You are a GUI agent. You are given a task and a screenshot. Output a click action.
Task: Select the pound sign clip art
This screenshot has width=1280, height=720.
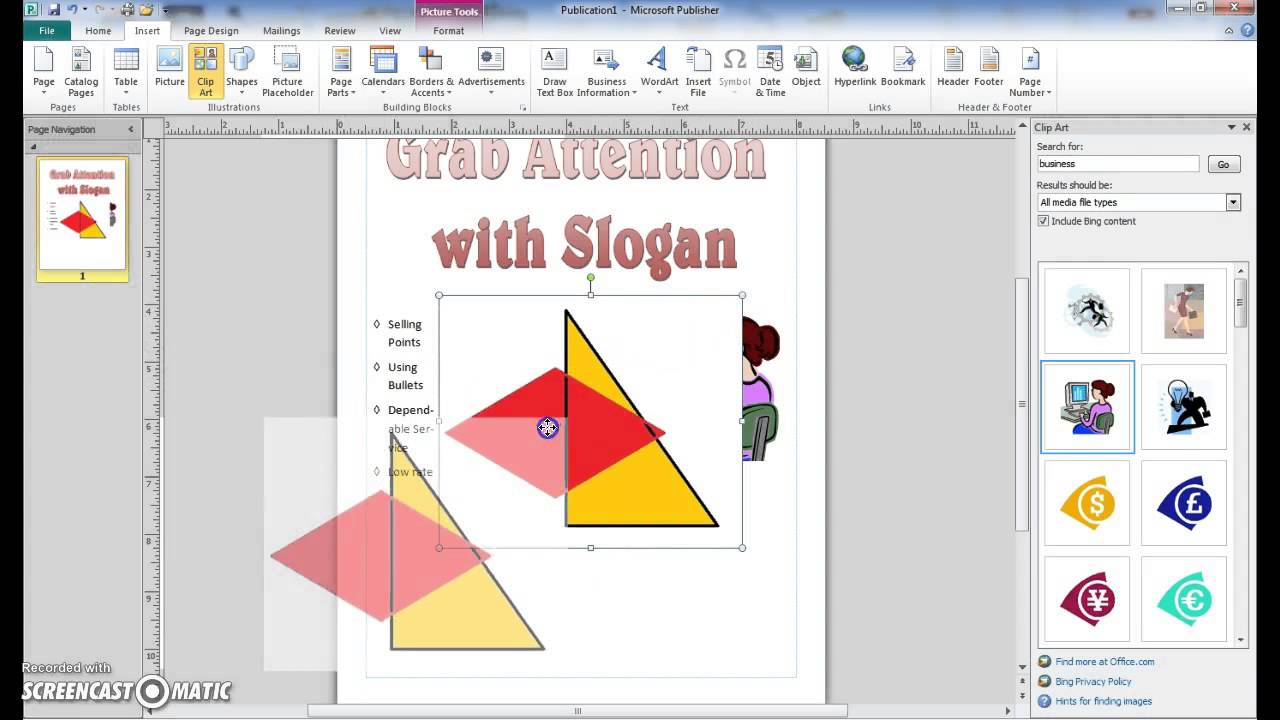point(1184,503)
